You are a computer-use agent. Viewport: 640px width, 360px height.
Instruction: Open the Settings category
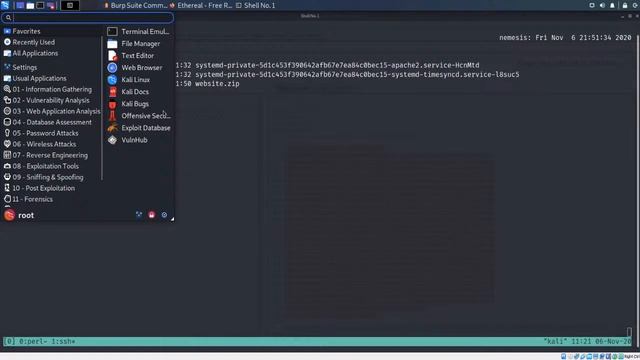(x=51, y=67)
